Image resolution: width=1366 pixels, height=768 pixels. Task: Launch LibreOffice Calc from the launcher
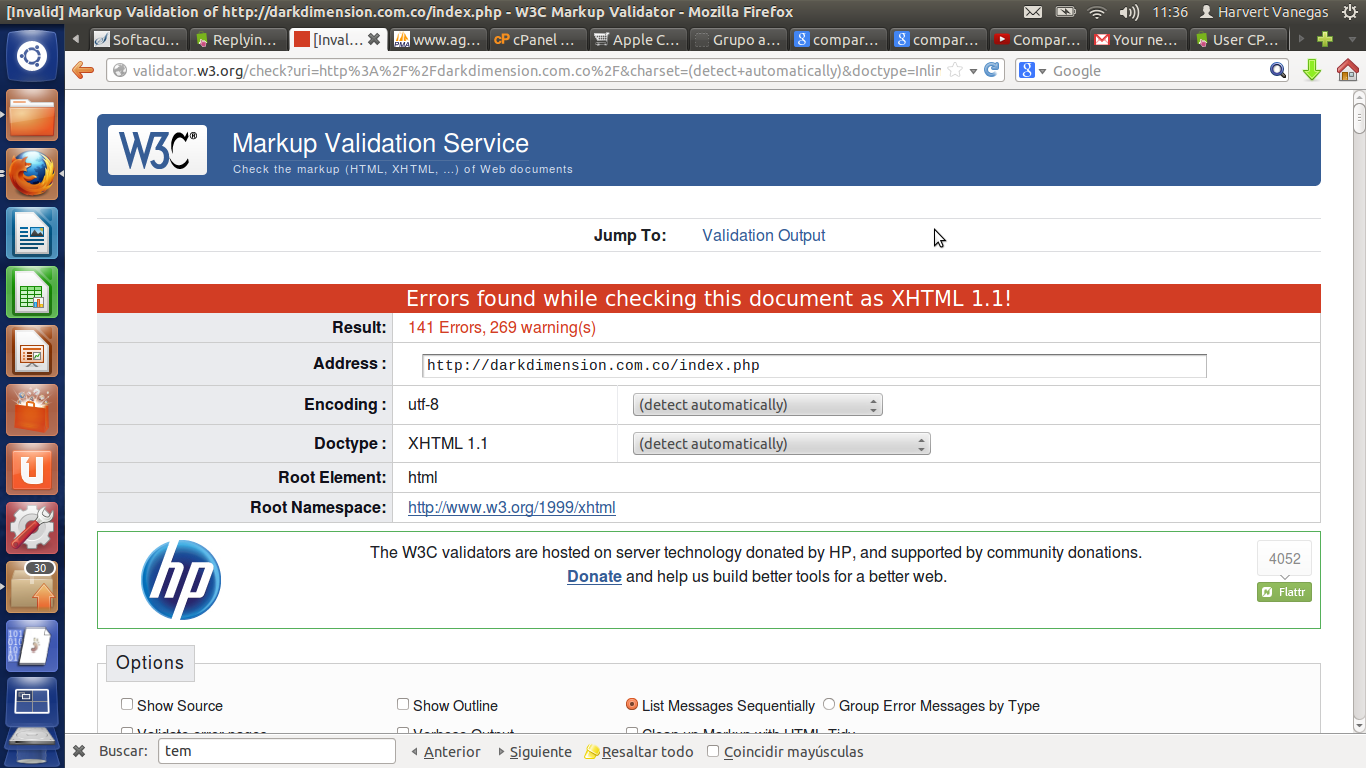(x=32, y=292)
